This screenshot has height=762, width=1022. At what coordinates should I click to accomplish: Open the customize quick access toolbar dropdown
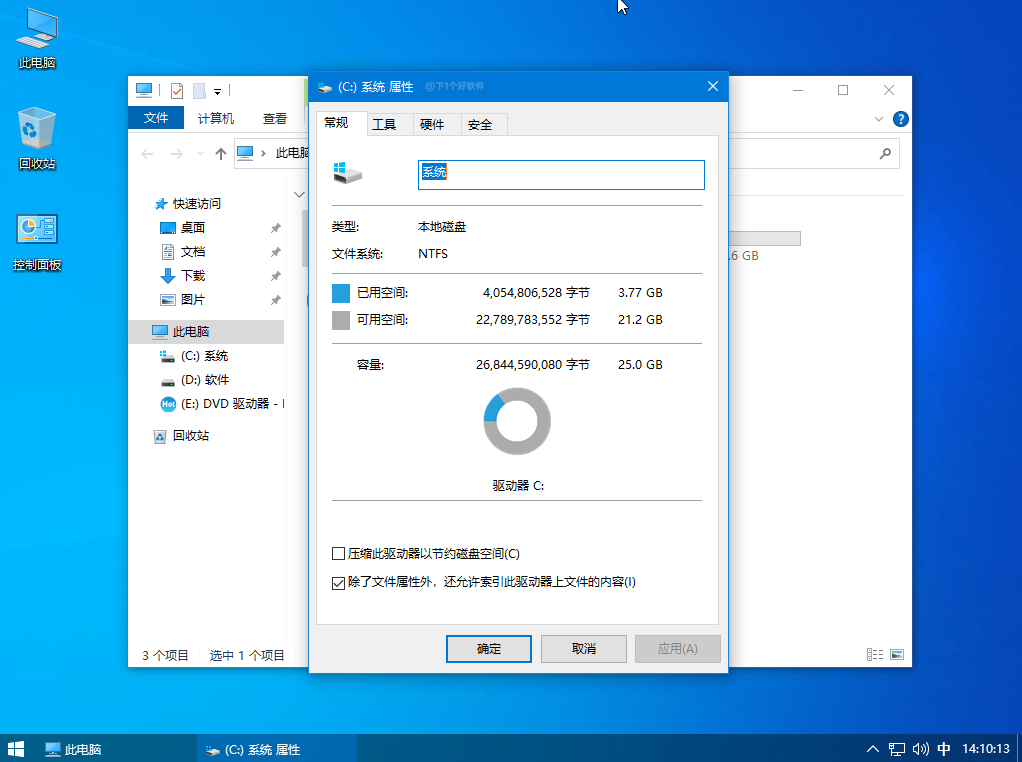pyautogui.click(x=217, y=91)
